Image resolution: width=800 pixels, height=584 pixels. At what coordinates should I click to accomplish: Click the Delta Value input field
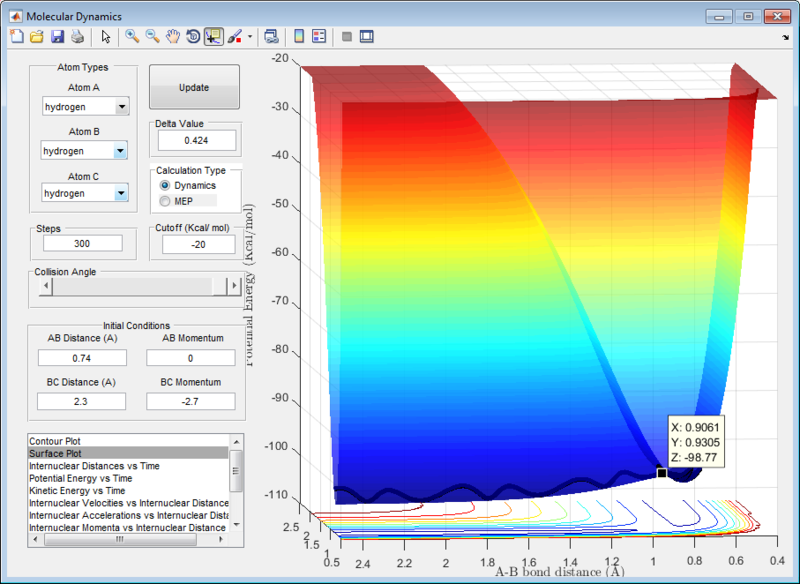pyautogui.click(x=195, y=140)
